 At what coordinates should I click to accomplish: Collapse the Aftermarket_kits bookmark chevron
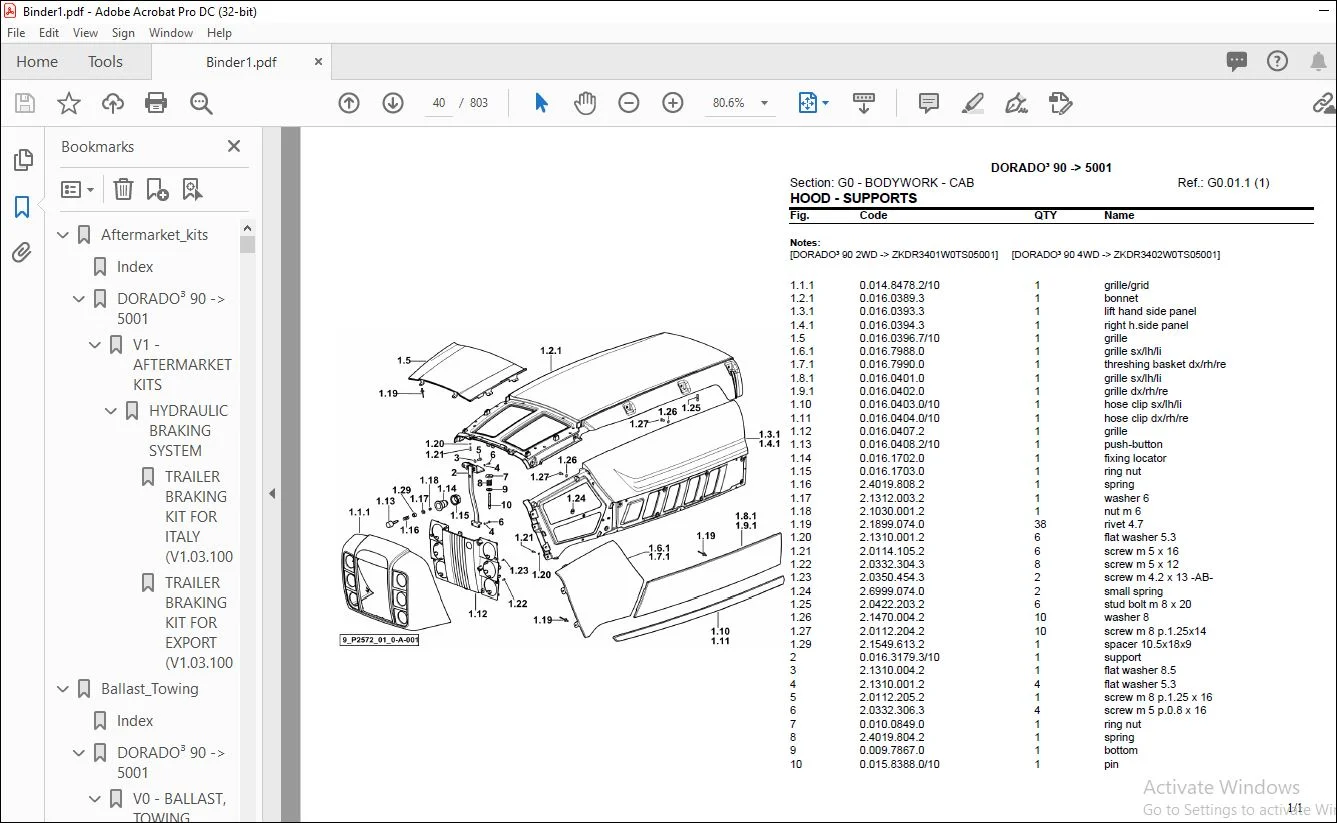pyautogui.click(x=64, y=235)
